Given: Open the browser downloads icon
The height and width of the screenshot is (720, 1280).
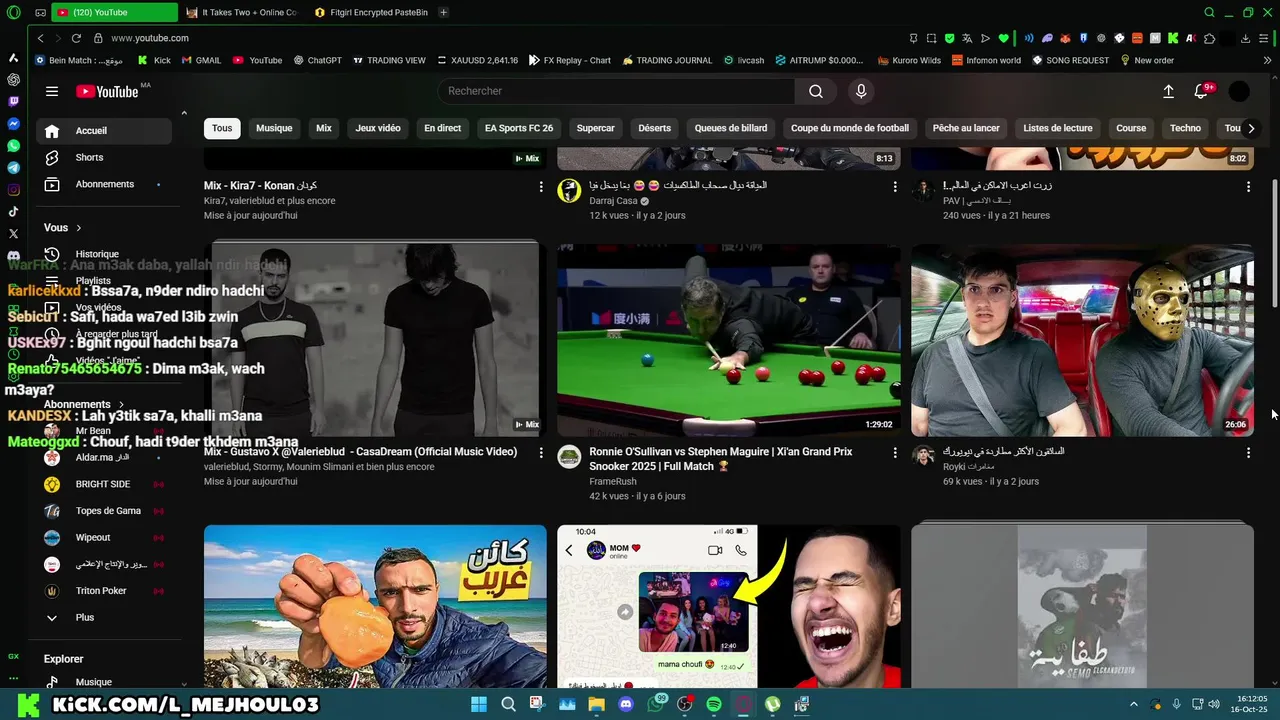Looking at the screenshot, I should [1245, 38].
